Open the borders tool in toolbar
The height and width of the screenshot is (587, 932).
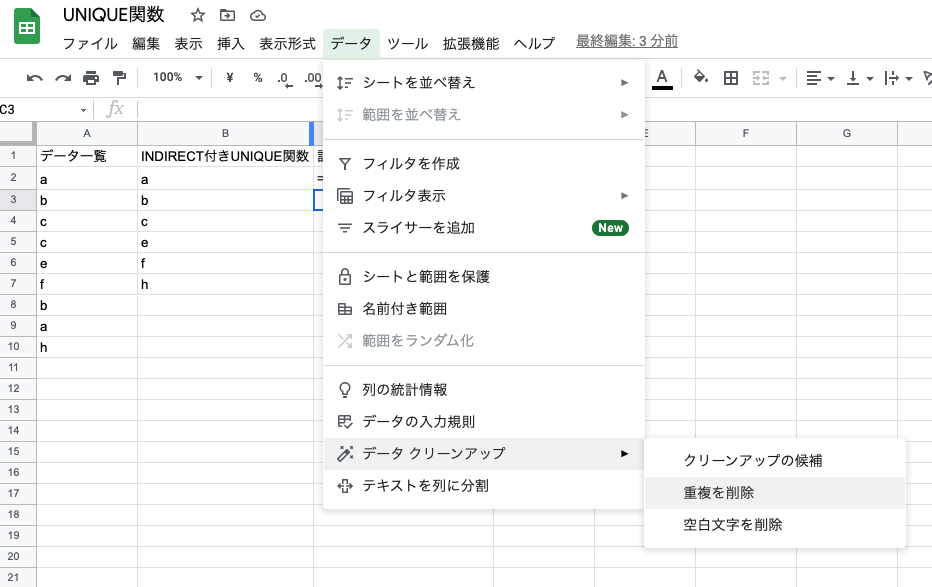[x=731, y=78]
